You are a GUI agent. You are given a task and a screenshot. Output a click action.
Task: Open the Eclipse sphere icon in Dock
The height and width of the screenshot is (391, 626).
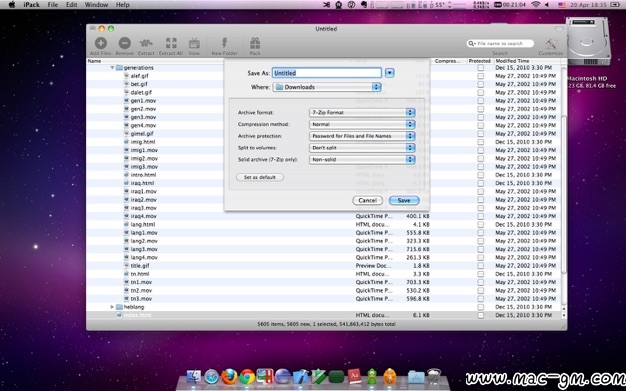click(x=283, y=377)
